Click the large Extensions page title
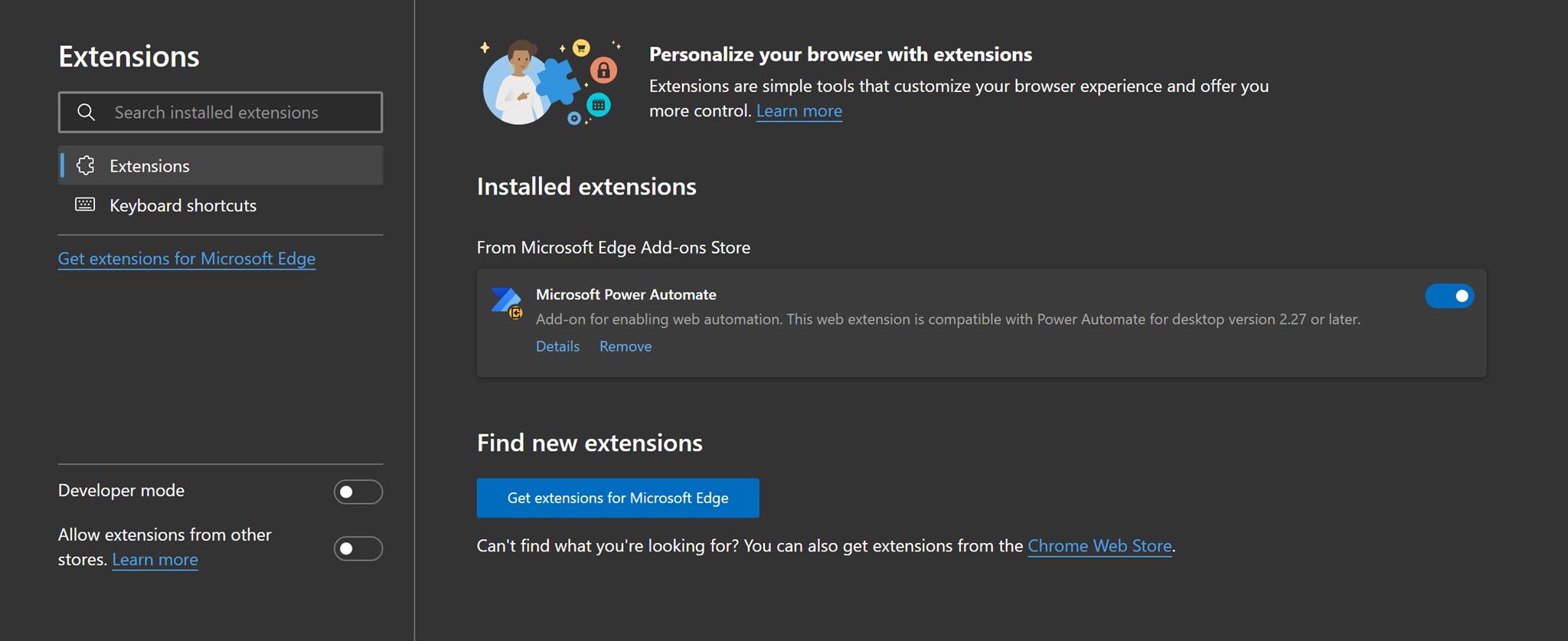Image resolution: width=1568 pixels, height=641 pixels. (129, 57)
